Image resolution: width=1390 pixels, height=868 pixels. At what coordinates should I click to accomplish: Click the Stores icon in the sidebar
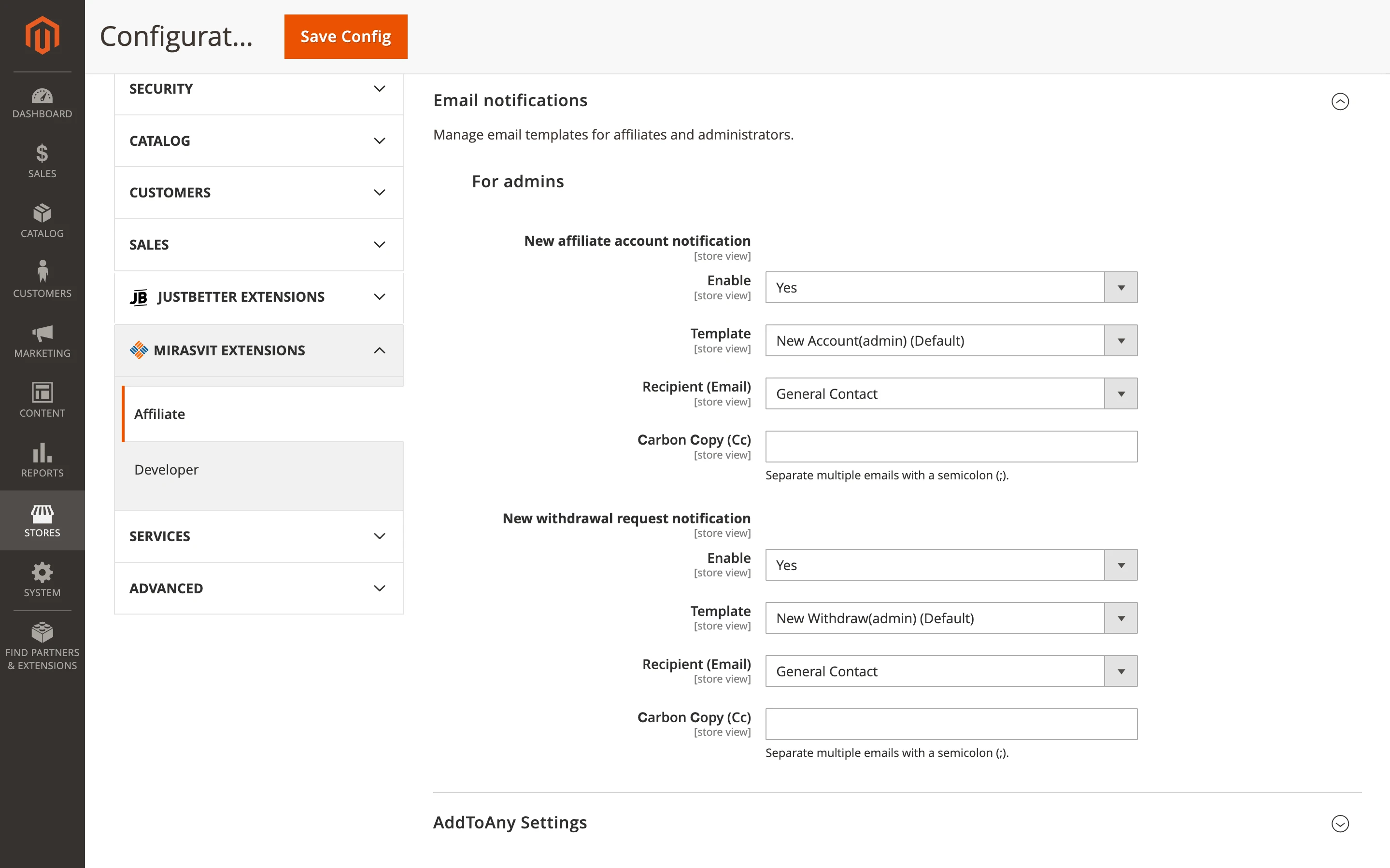pos(42,519)
